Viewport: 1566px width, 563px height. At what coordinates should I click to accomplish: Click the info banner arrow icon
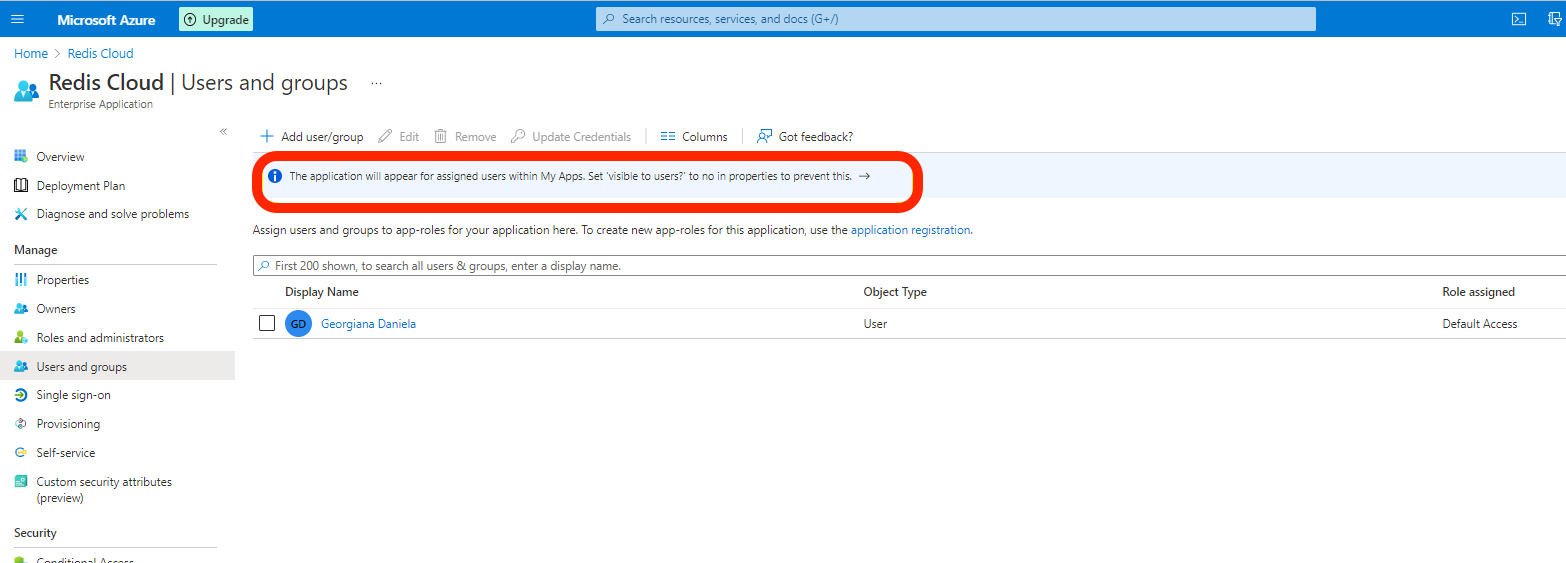tap(865, 176)
